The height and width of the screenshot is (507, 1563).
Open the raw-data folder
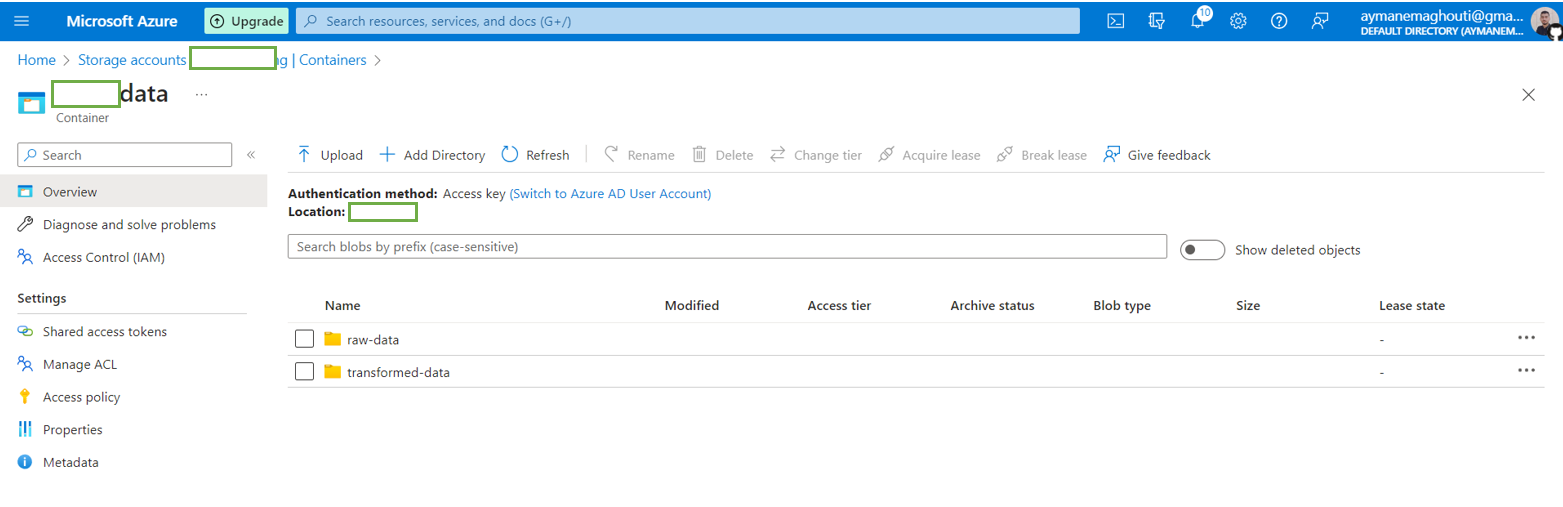coord(373,340)
